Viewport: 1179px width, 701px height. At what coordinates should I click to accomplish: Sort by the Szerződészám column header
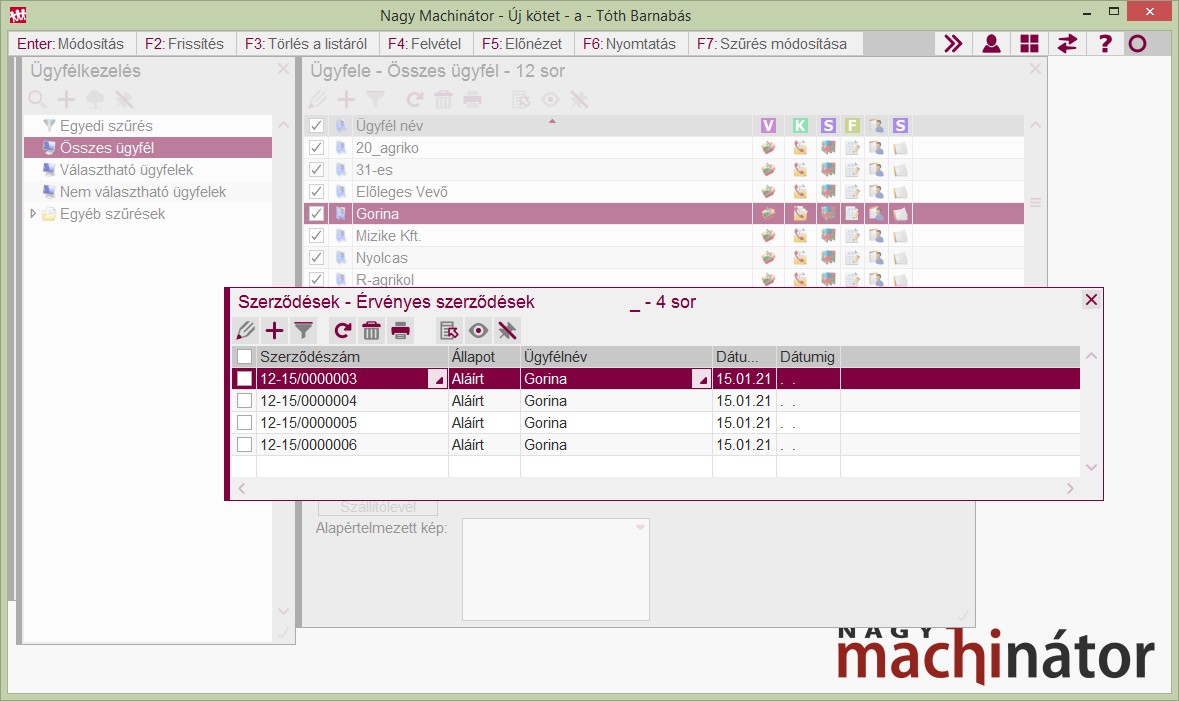point(352,357)
